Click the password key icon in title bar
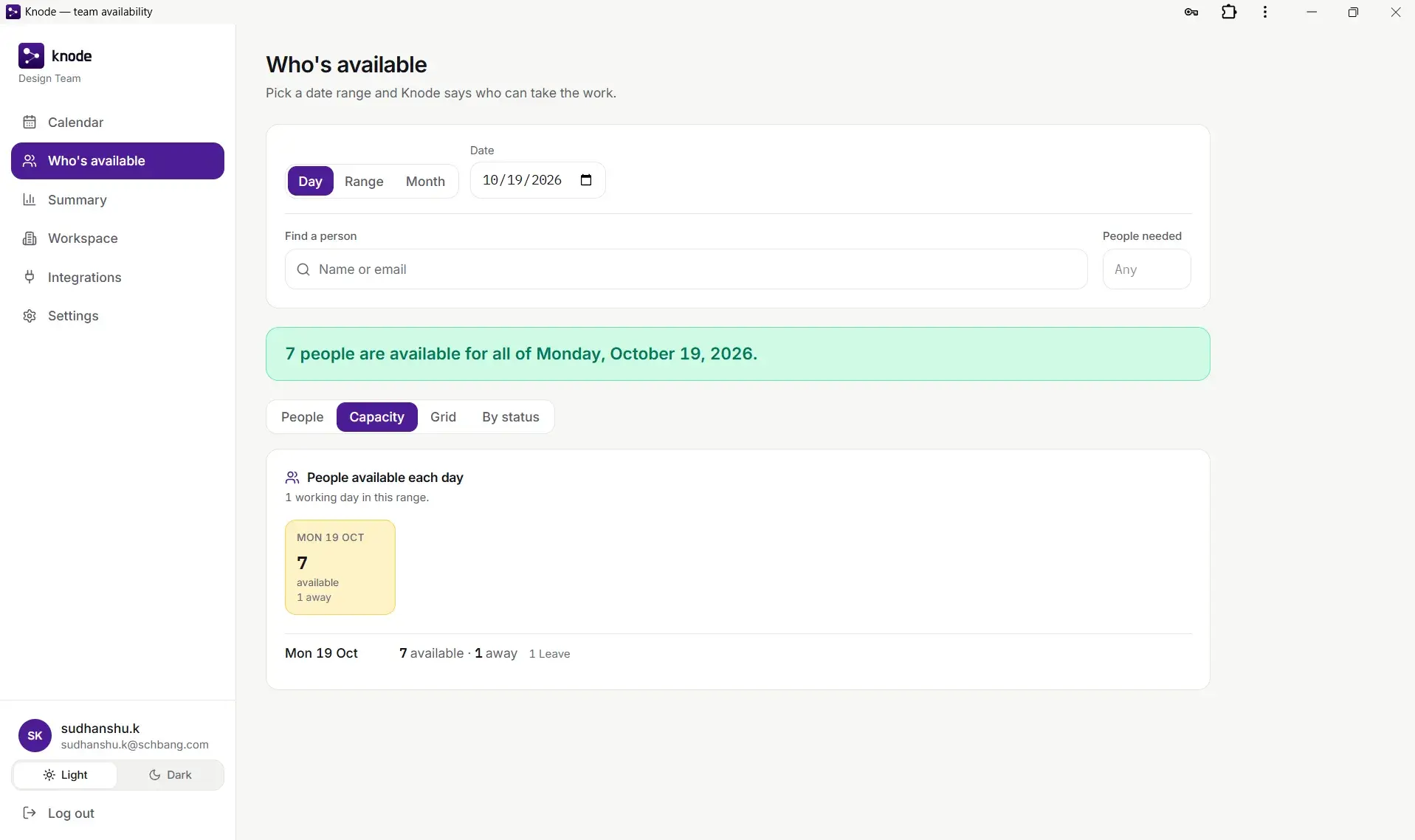This screenshot has height=840, width=1415. 1191,12
